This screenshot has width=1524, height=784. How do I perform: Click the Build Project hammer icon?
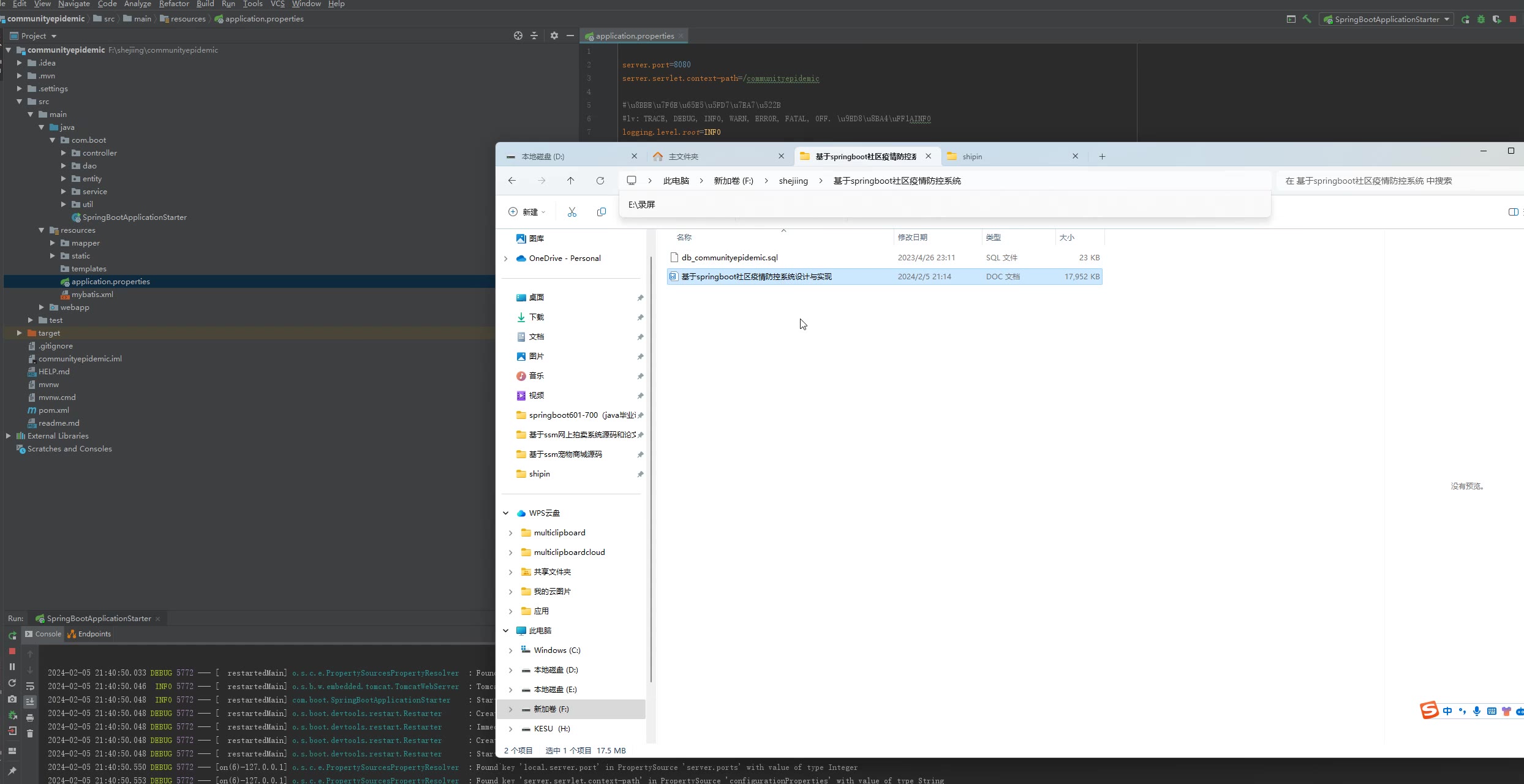(x=1307, y=19)
